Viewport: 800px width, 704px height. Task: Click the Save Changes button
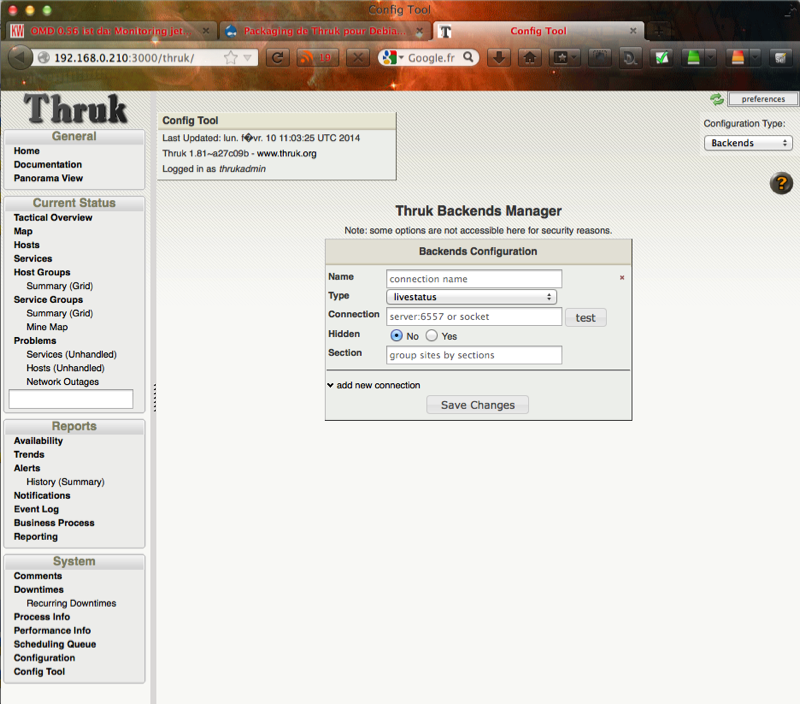pyautogui.click(x=477, y=405)
